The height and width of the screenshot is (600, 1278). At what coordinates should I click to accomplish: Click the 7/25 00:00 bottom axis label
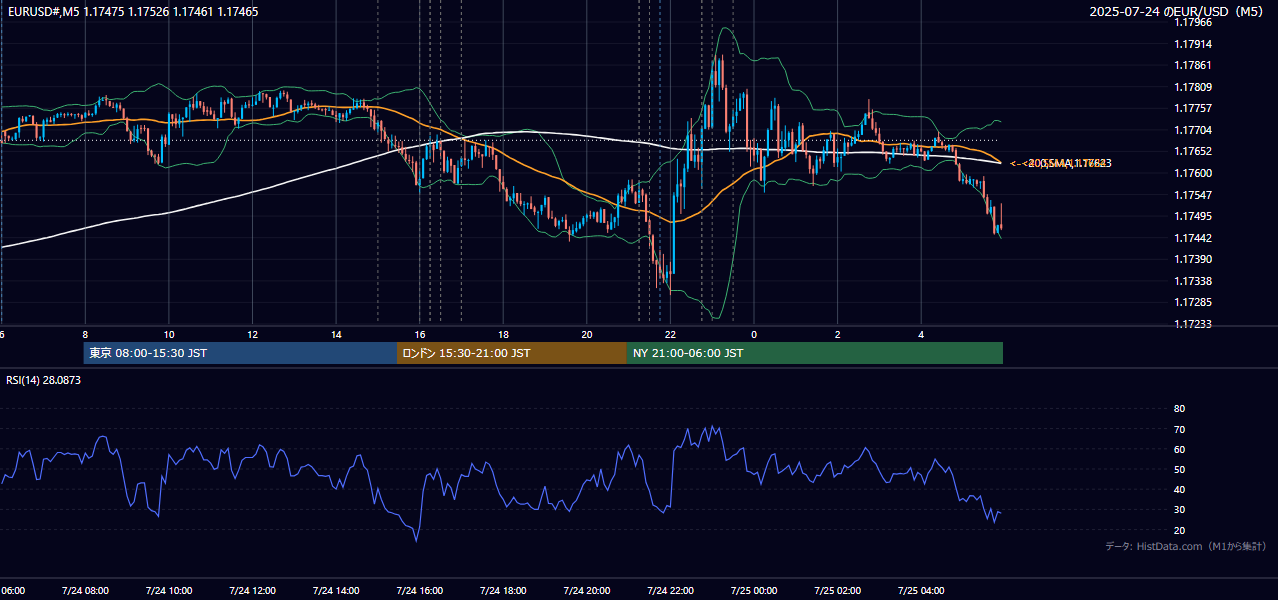pyautogui.click(x=754, y=590)
